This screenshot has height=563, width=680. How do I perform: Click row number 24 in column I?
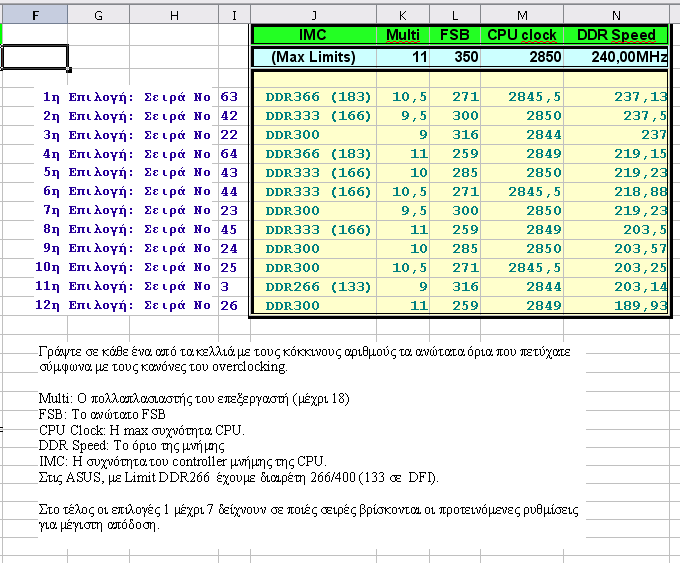tap(229, 249)
